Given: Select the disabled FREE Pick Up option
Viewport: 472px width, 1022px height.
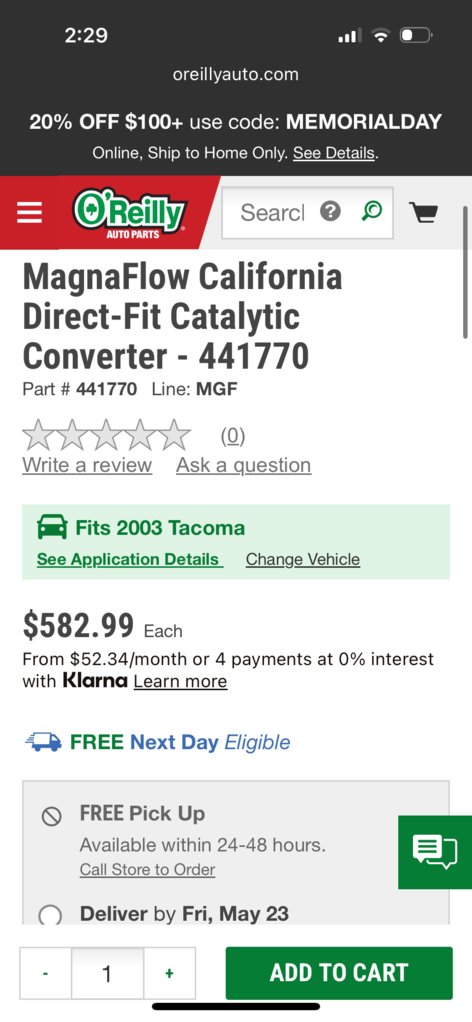Looking at the screenshot, I should pyautogui.click(x=52, y=816).
